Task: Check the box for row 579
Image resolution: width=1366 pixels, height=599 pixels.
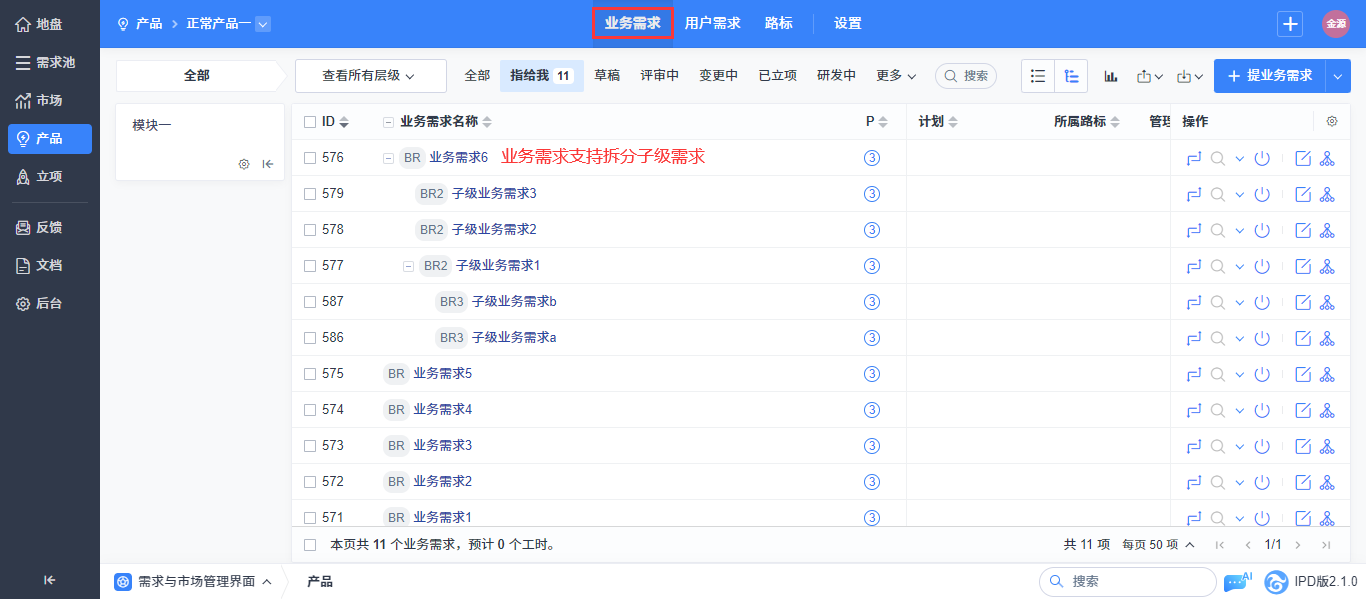Action: click(310, 194)
